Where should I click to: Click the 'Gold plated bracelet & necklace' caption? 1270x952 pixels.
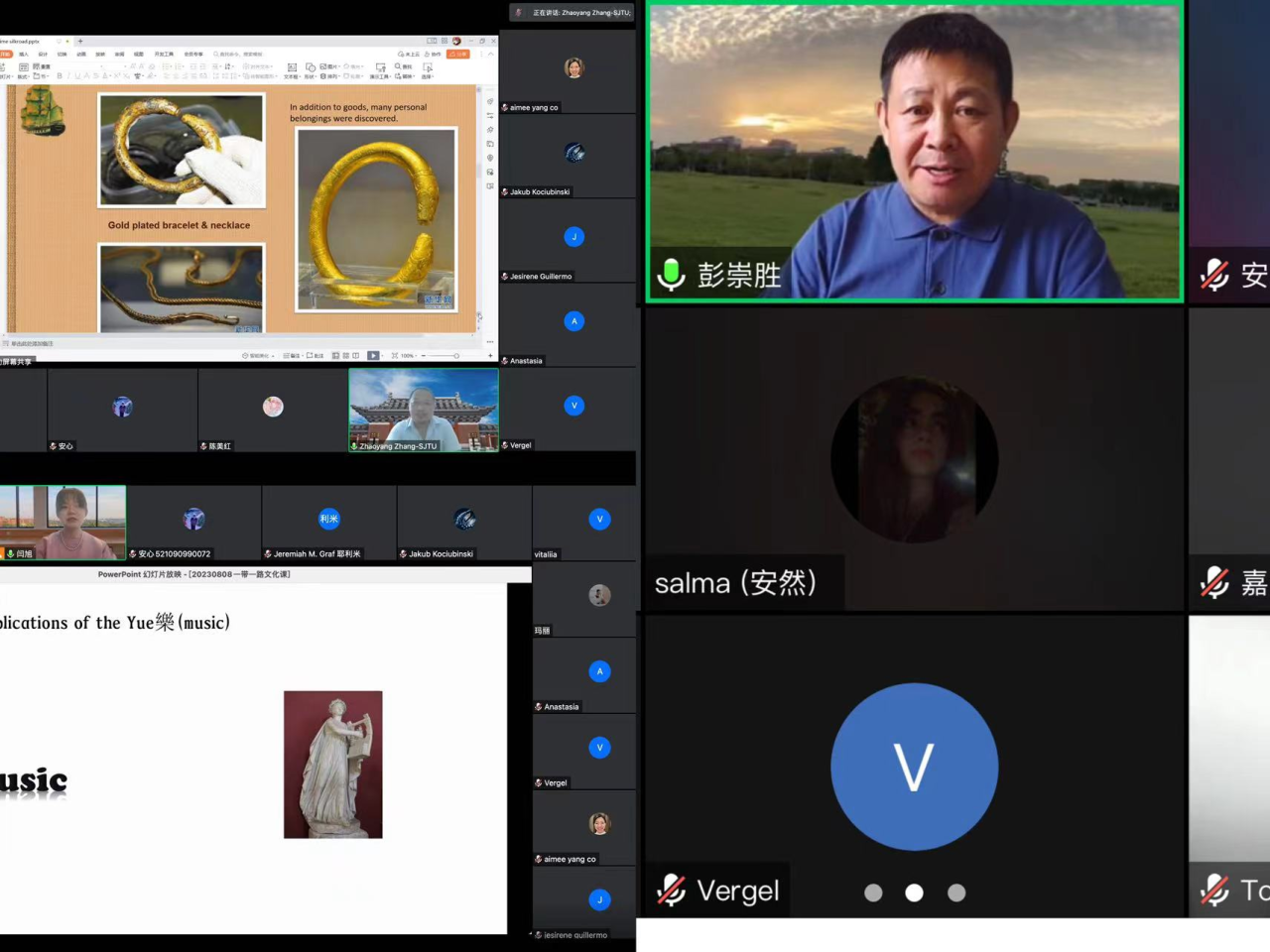[179, 225]
